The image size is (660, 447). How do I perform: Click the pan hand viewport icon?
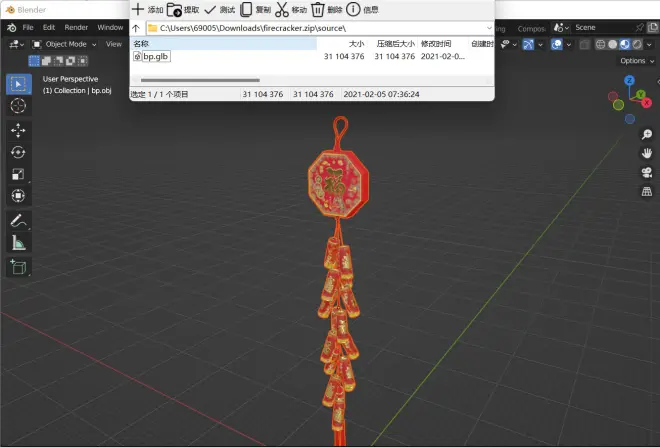(647, 153)
